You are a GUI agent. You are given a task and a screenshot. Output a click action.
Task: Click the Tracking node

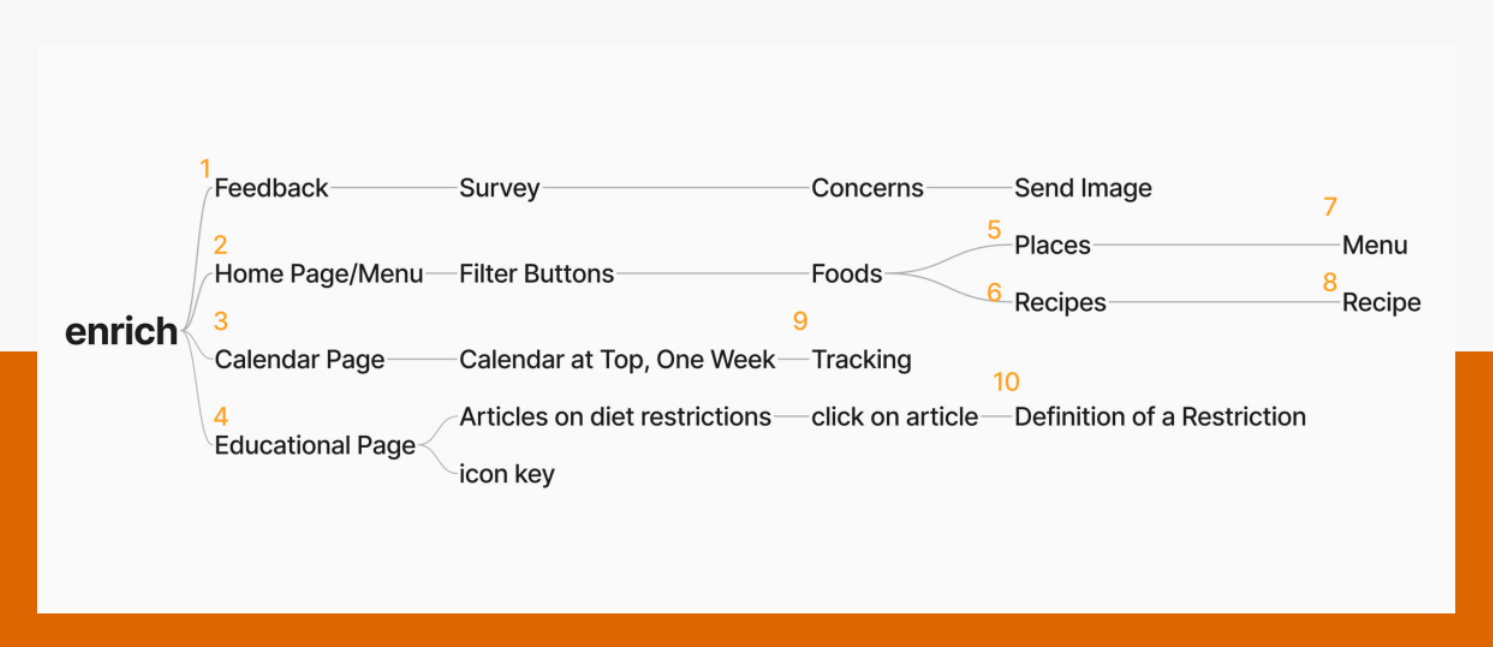[x=861, y=360]
